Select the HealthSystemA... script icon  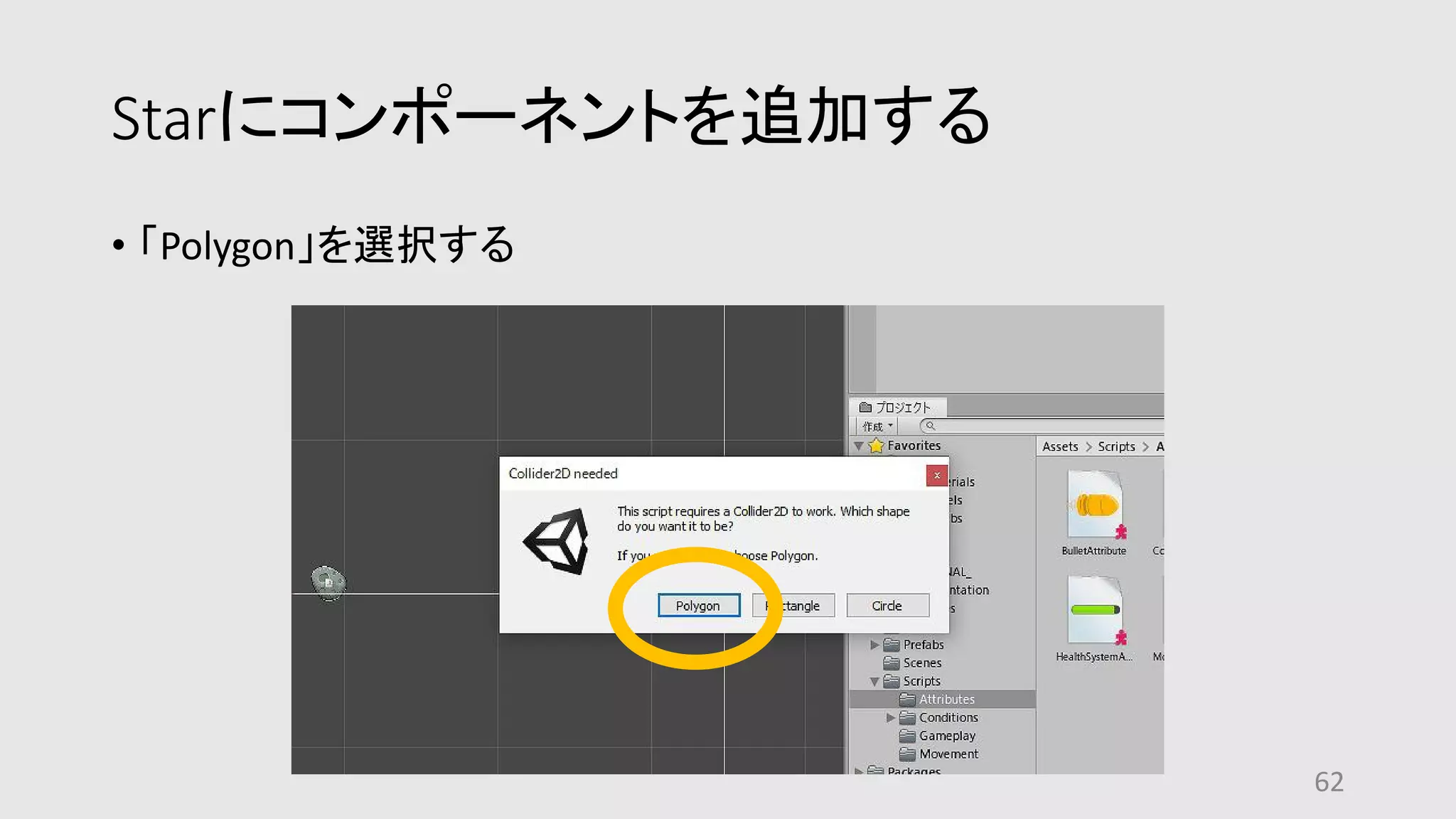tap(1095, 610)
